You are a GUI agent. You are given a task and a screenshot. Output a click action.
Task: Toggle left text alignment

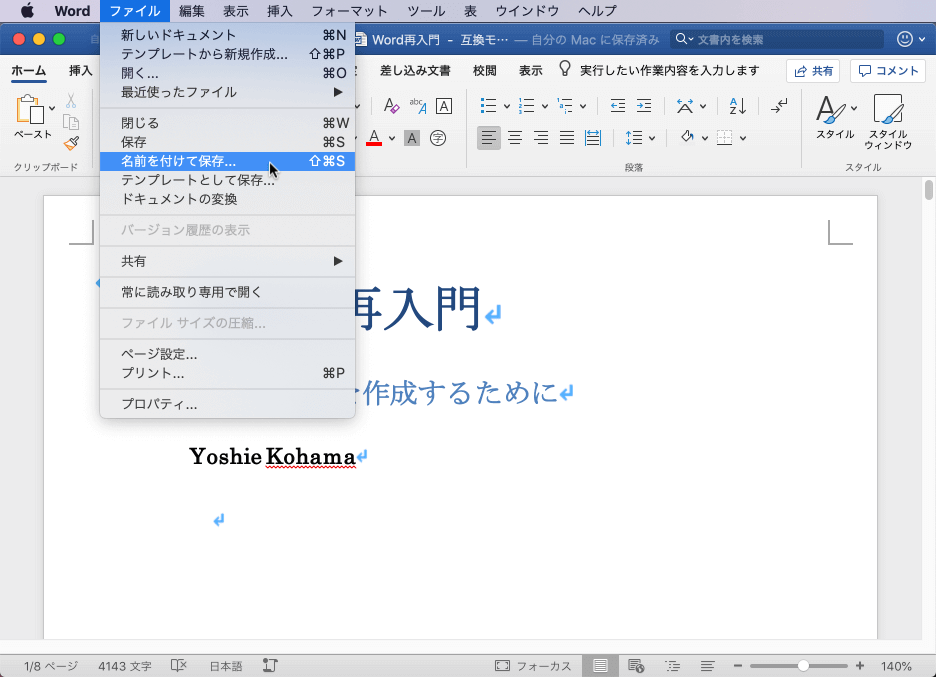pos(488,138)
